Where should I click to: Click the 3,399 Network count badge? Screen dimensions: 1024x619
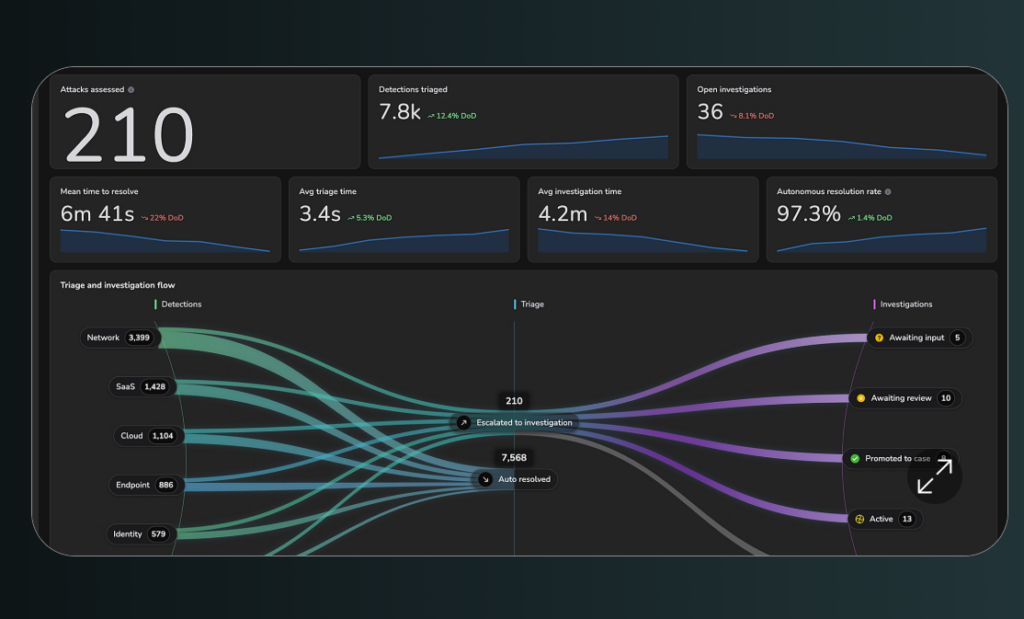139,338
